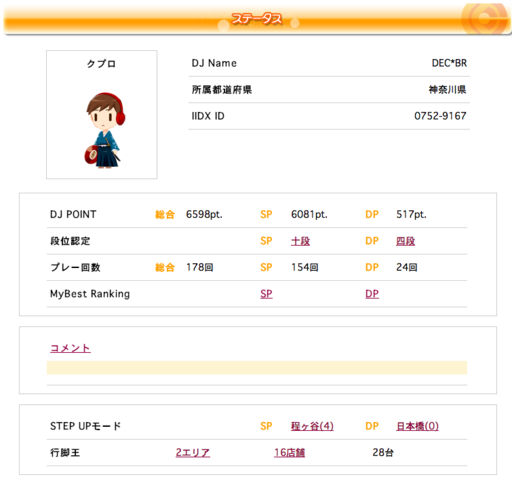Open MyBest Ranking DP link

tap(372, 294)
